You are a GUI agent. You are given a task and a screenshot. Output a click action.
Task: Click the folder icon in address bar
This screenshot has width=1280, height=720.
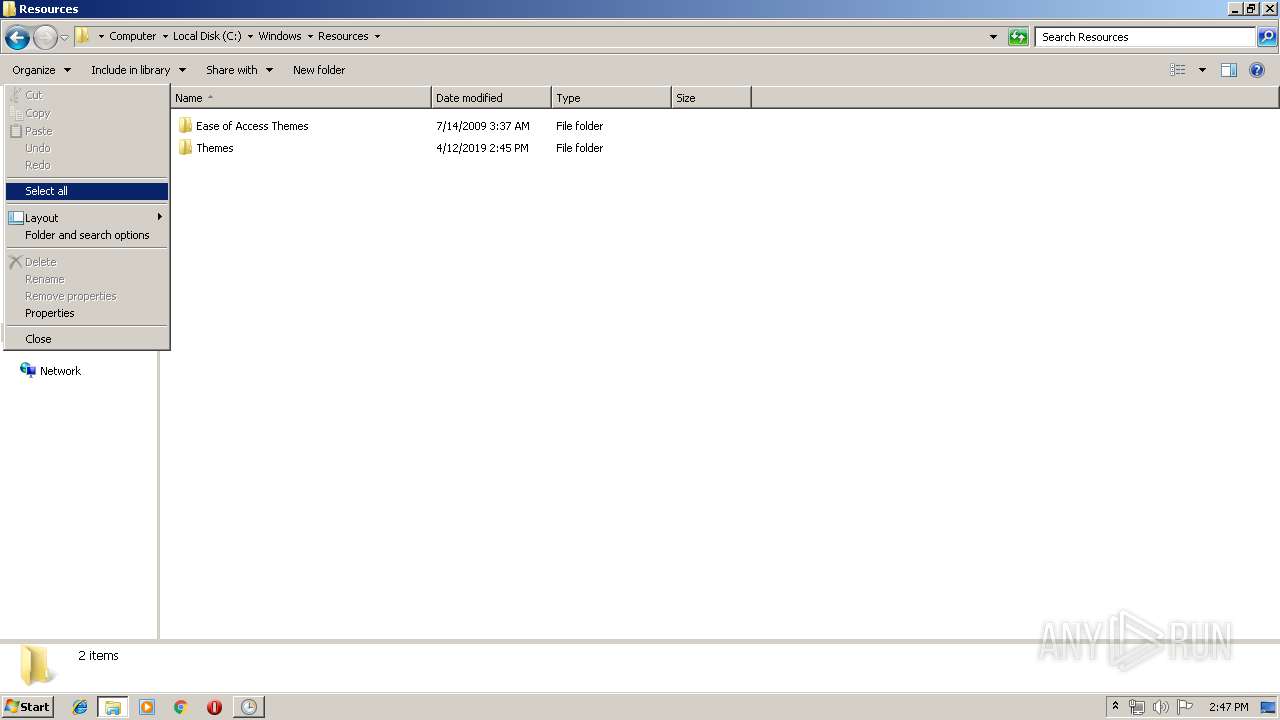(x=83, y=36)
